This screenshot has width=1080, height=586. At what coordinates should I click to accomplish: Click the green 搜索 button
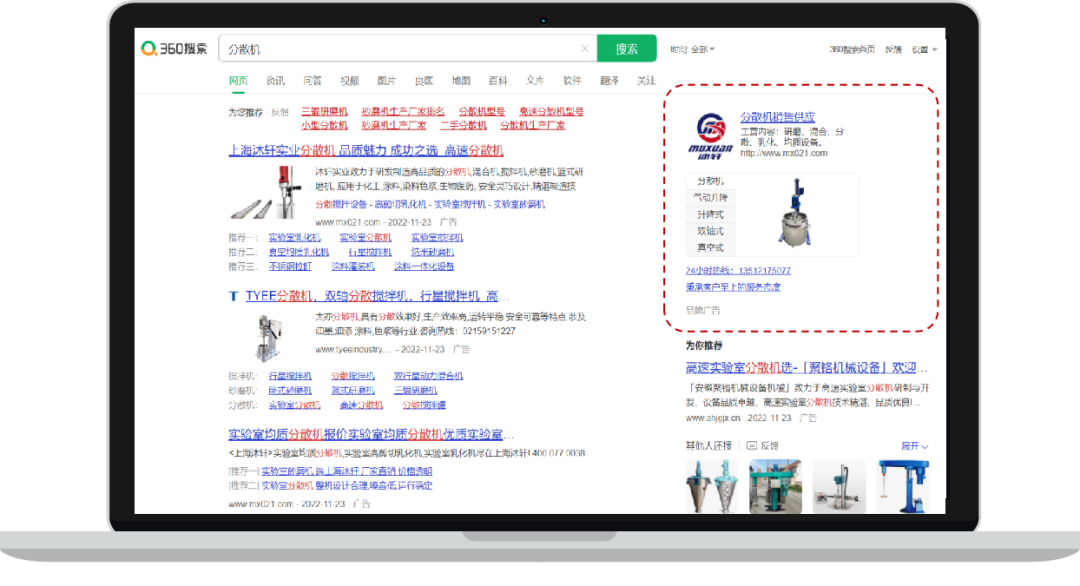(x=627, y=49)
